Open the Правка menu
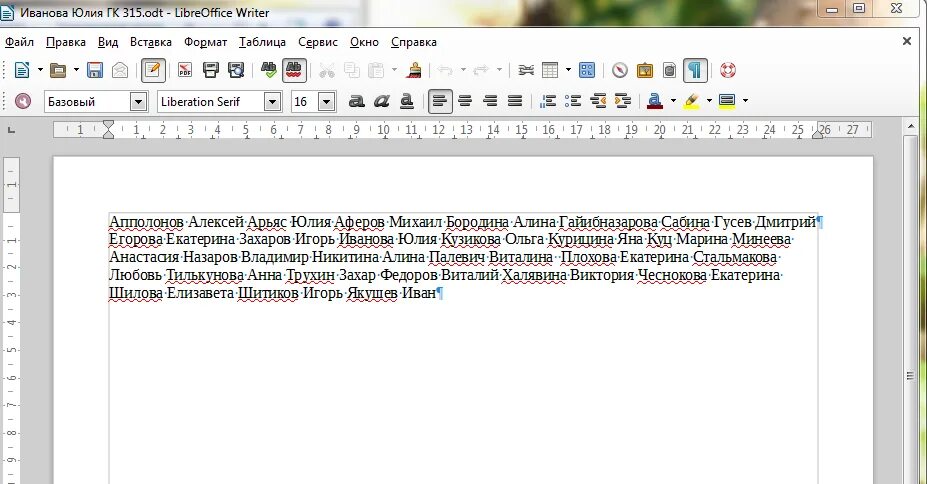The height and width of the screenshot is (484, 927). pos(66,42)
